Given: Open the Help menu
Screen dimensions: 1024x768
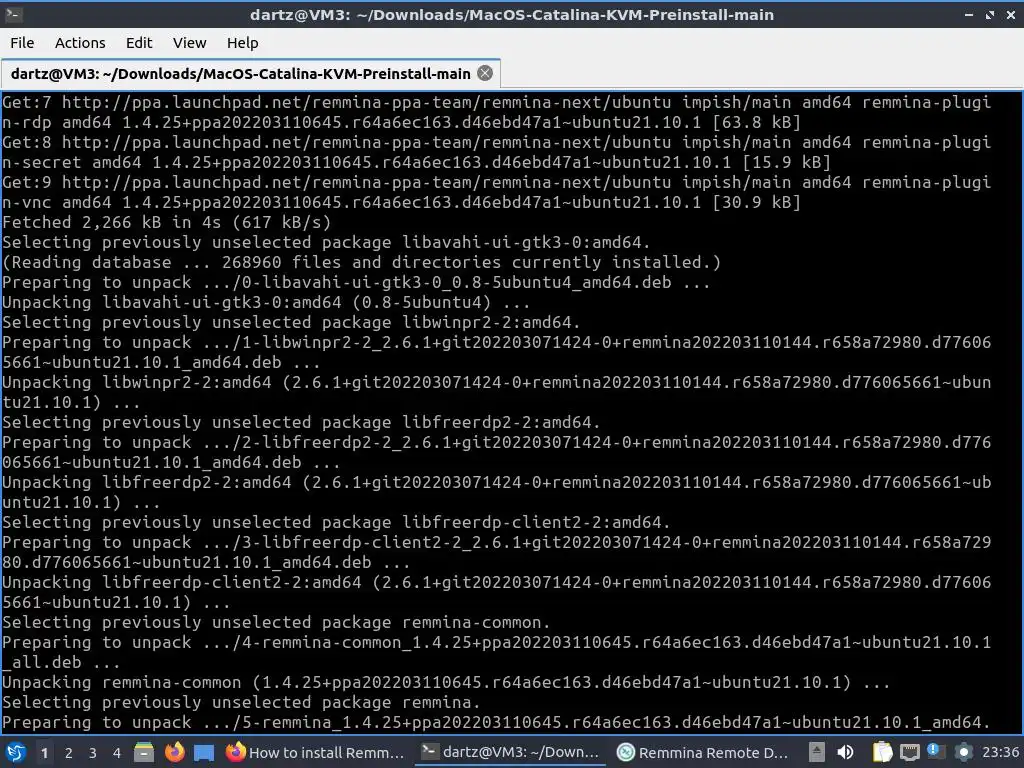Looking at the screenshot, I should 242,43.
